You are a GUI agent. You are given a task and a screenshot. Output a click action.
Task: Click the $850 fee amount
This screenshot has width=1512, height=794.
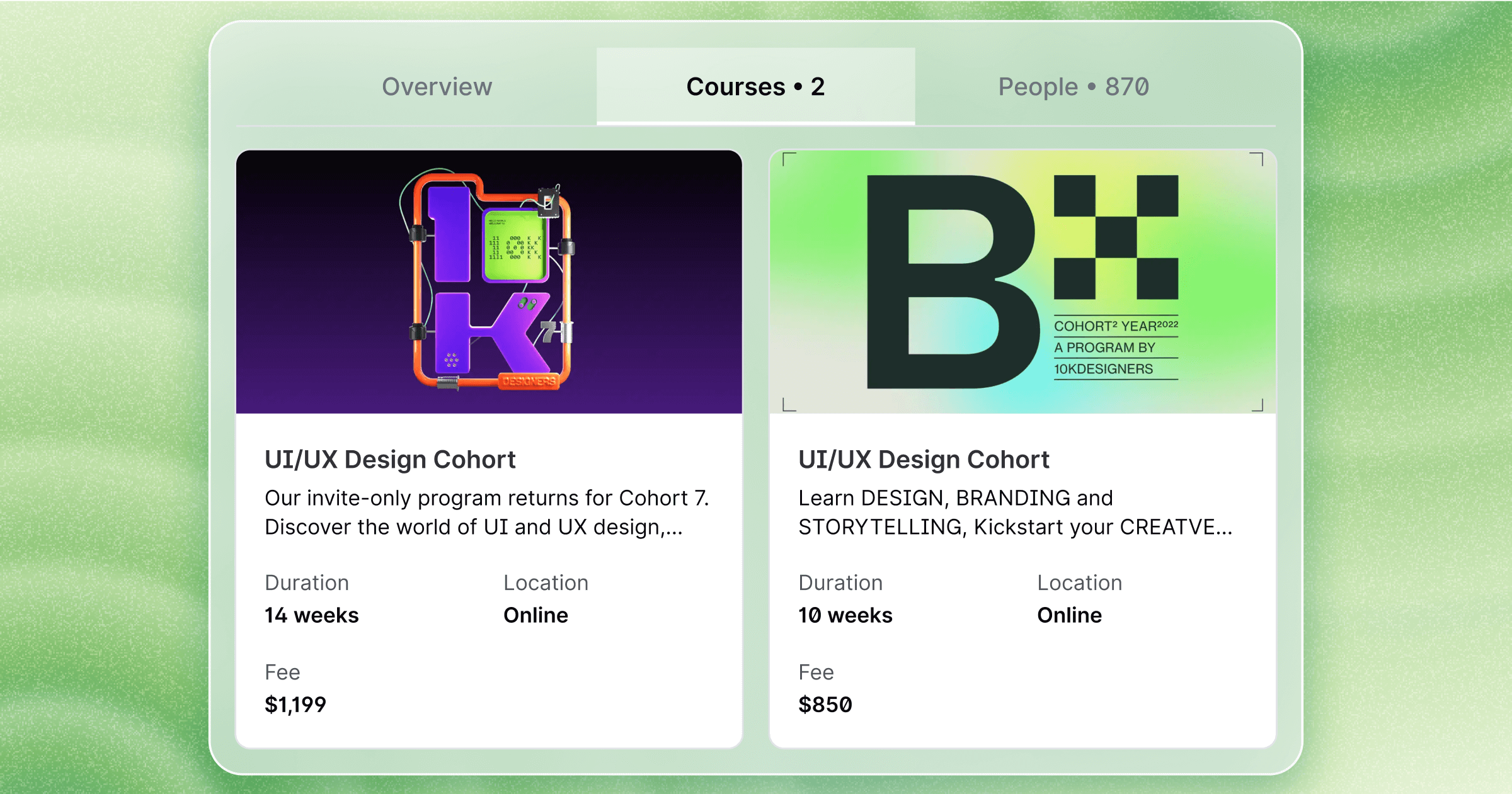pyautogui.click(x=825, y=705)
